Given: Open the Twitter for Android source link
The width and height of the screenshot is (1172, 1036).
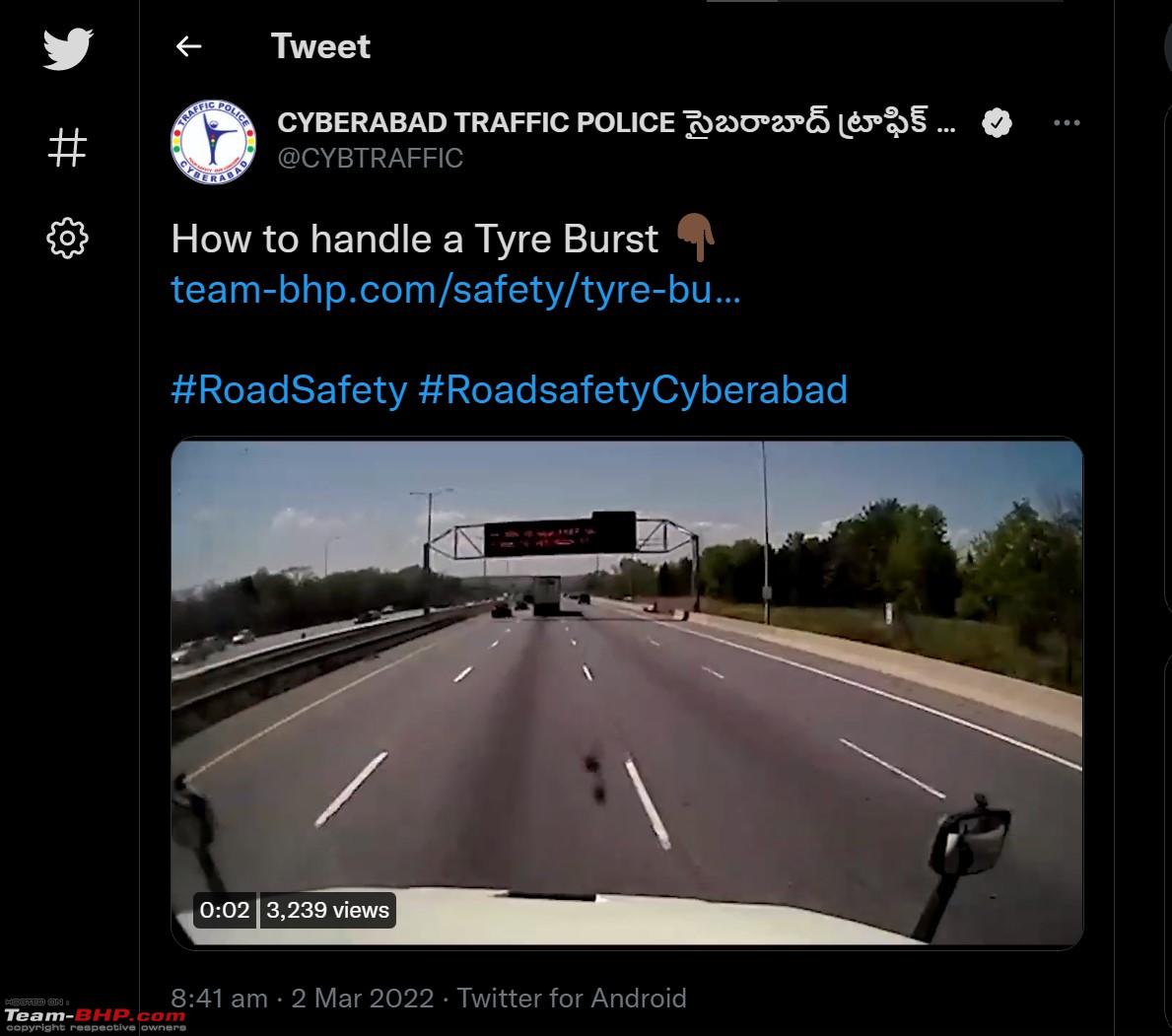Looking at the screenshot, I should click(x=572, y=998).
